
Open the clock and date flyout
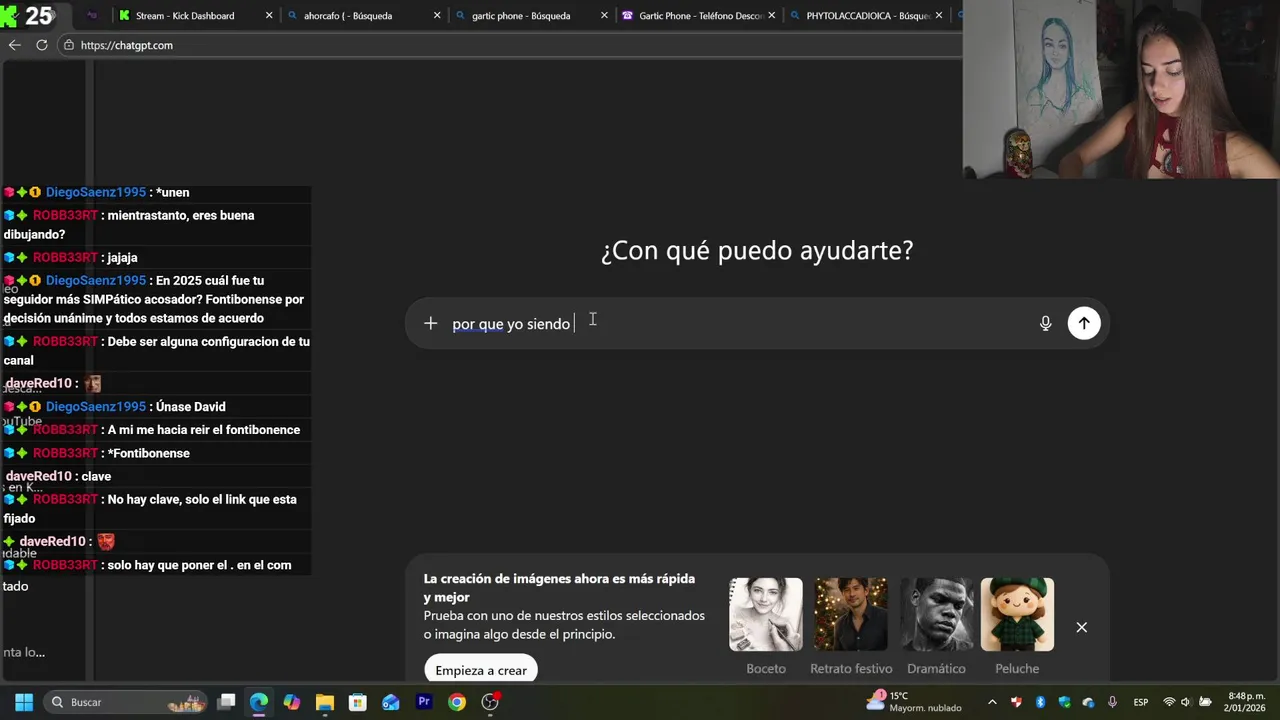1245,702
